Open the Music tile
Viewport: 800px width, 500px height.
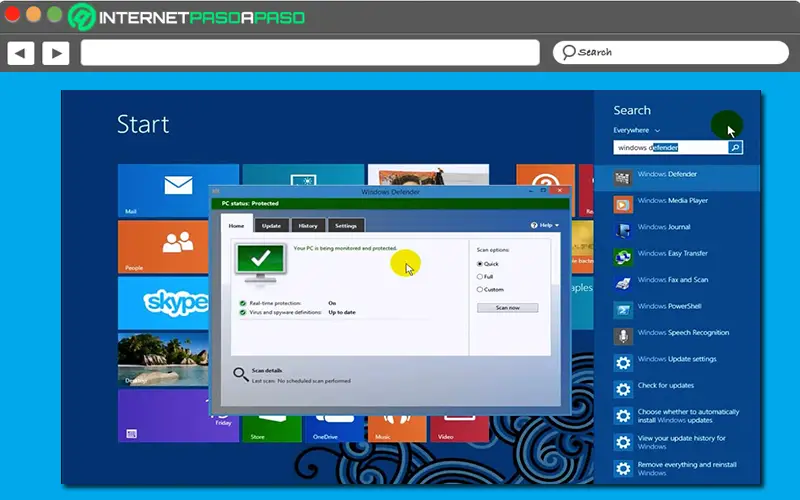(x=396, y=429)
